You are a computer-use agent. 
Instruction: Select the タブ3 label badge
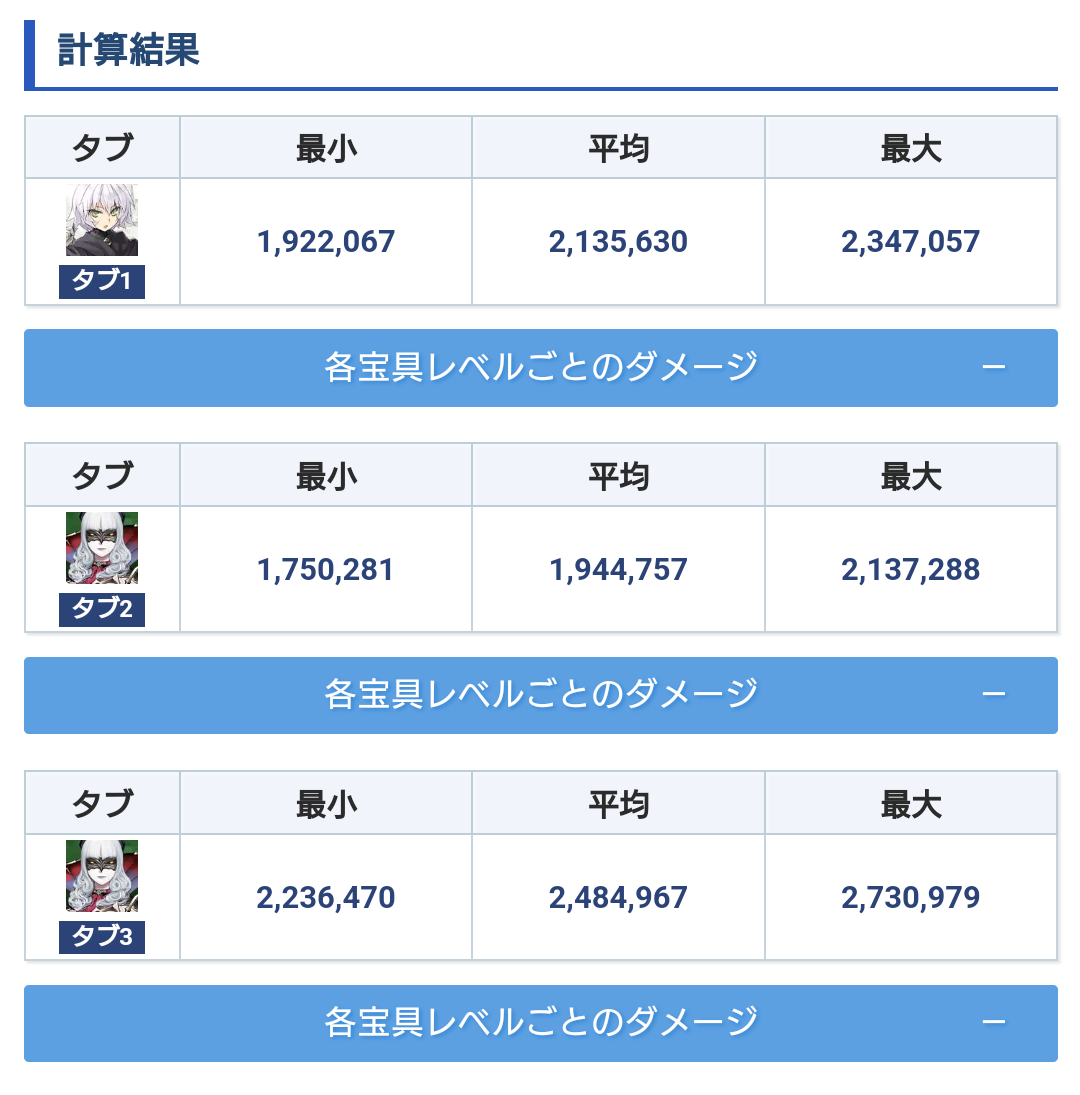pyautogui.click(x=102, y=937)
